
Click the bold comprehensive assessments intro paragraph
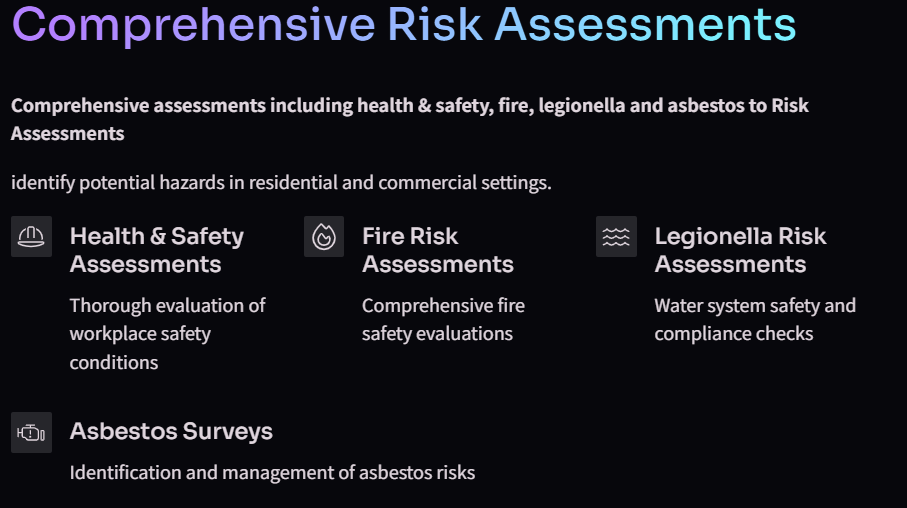tap(410, 119)
